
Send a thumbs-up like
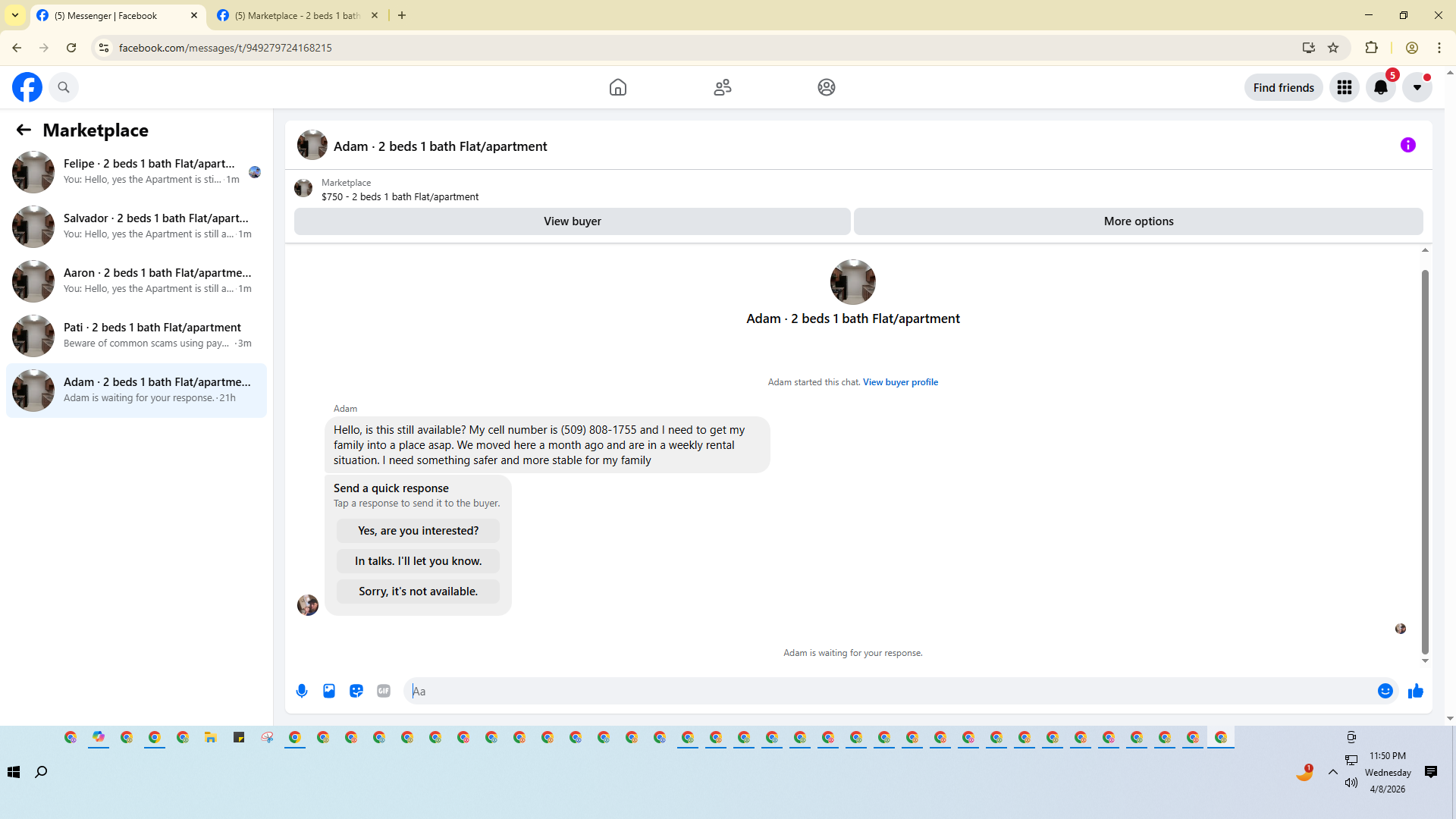point(1415,691)
